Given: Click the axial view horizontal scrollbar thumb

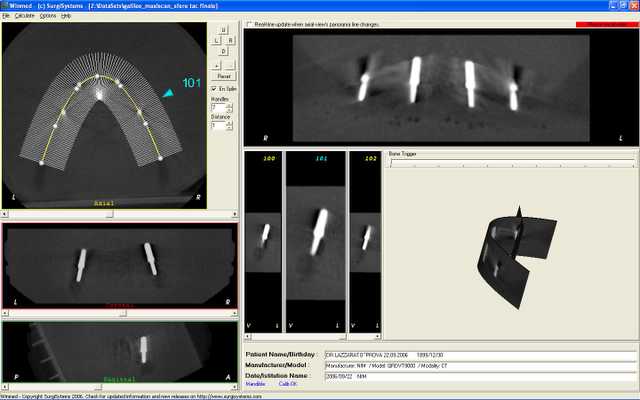Looking at the screenshot, I should click(x=109, y=214).
